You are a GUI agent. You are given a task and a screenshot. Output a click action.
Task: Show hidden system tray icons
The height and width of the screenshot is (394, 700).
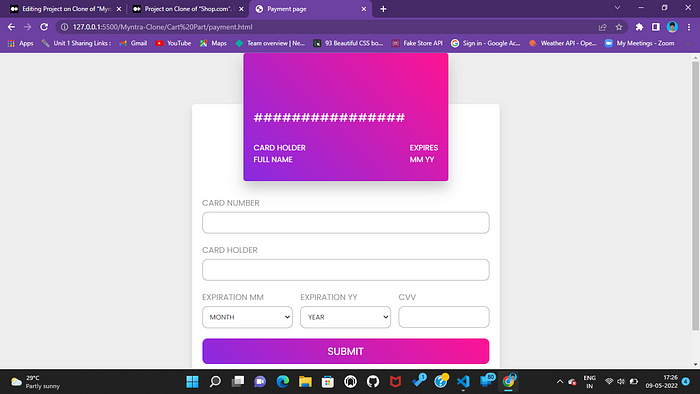tap(560, 382)
